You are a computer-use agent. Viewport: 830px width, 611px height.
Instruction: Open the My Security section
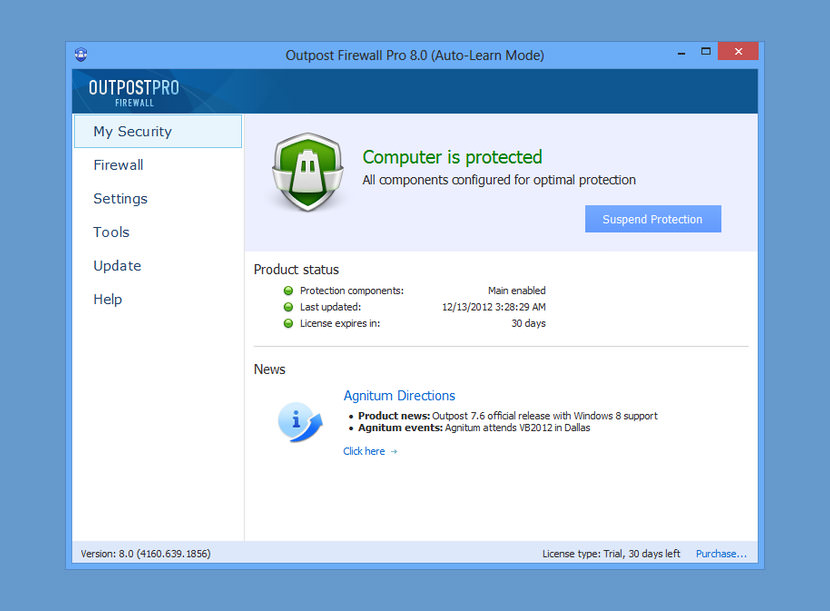(x=158, y=131)
